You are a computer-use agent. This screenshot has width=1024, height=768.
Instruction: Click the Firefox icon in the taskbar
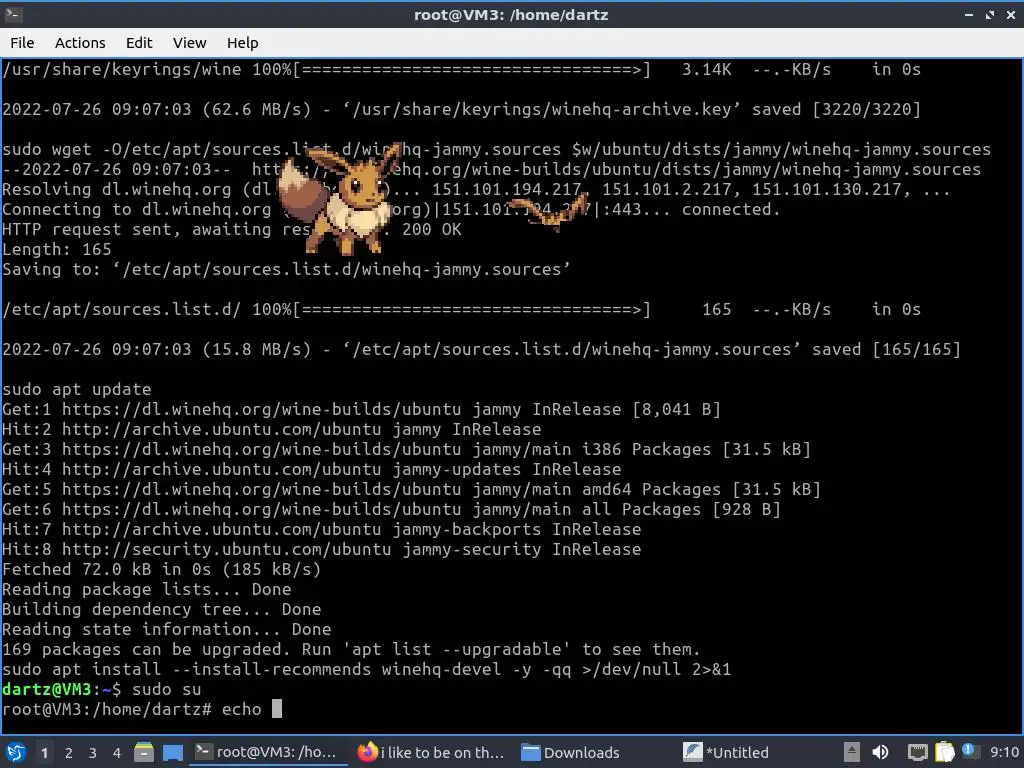(x=368, y=752)
